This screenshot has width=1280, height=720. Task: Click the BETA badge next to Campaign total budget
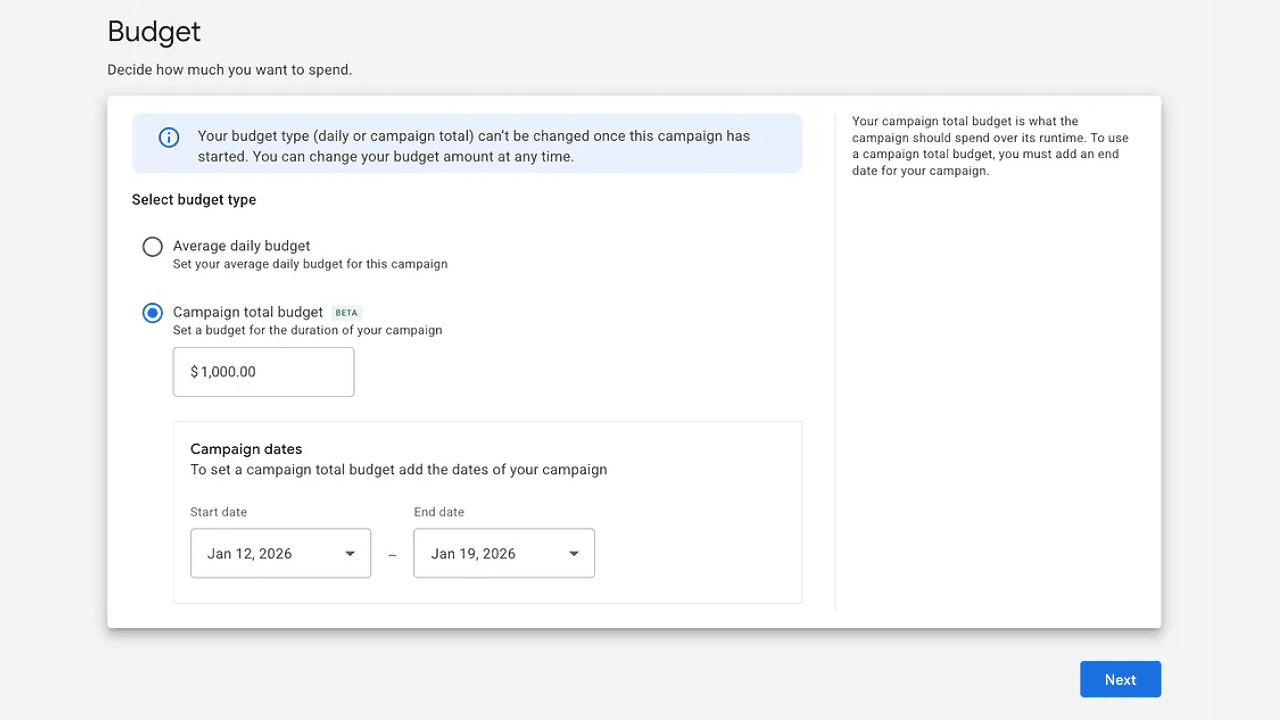(346, 313)
